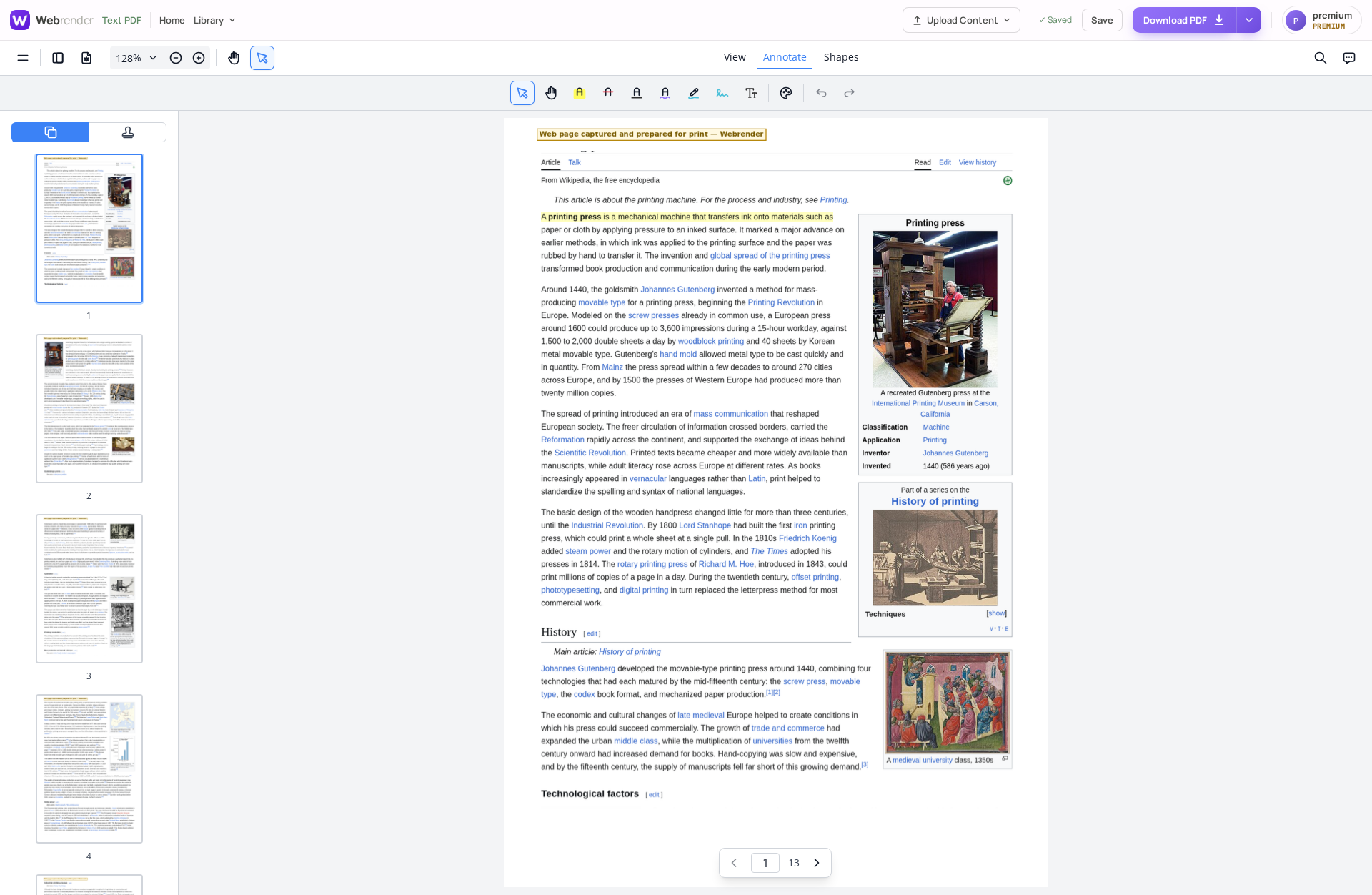Image resolution: width=1372 pixels, height=895 pixels.
Task: Expand Techniques with the show link
Action: click(996, 613)
